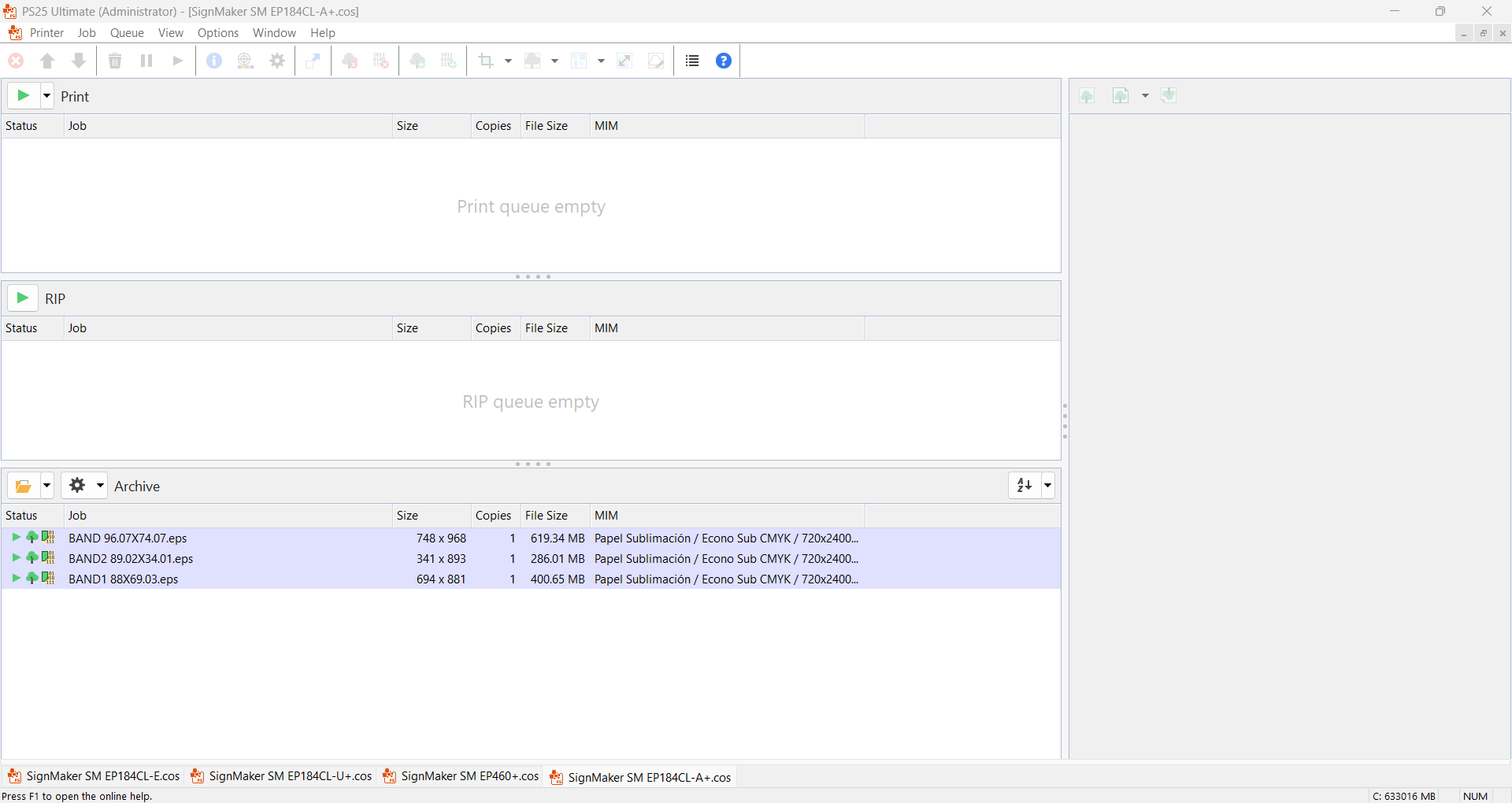
Task: Select BAND2 89.02X34.01.eps archive job
Action: pyautogui.click(x=531, y=559)
